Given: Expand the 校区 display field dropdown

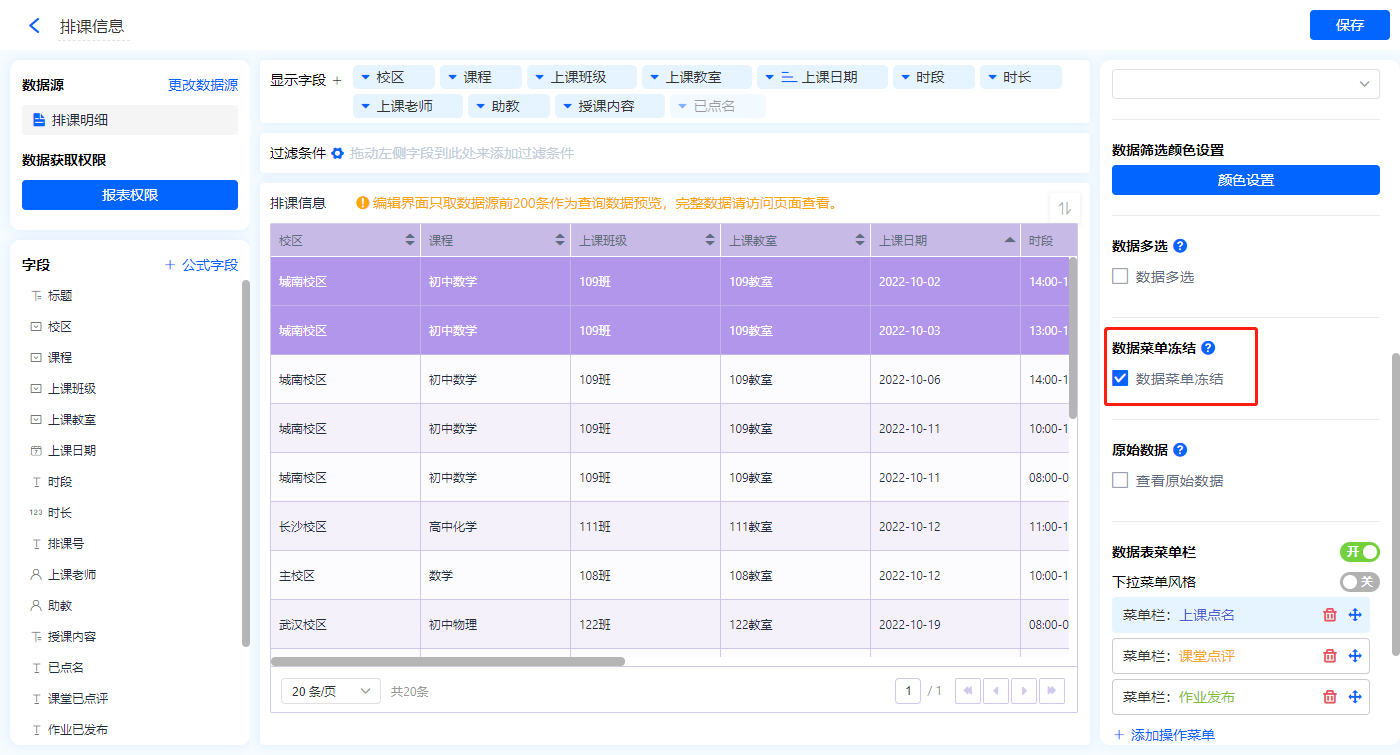Looking at the screenshot, I should click(366, 77).
